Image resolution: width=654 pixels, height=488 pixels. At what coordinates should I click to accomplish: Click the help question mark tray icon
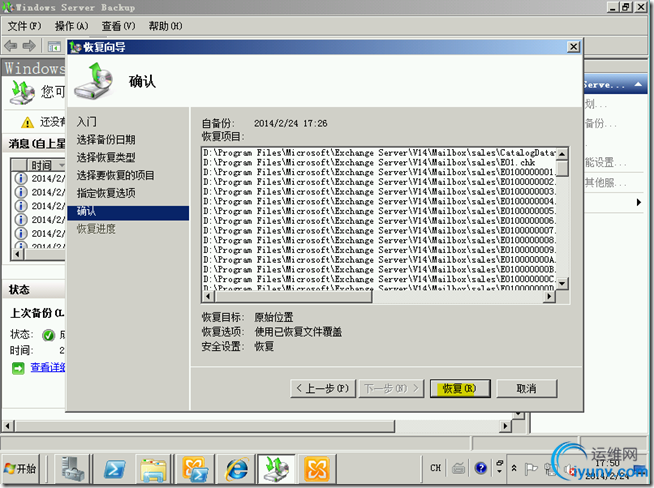point(480,468)
